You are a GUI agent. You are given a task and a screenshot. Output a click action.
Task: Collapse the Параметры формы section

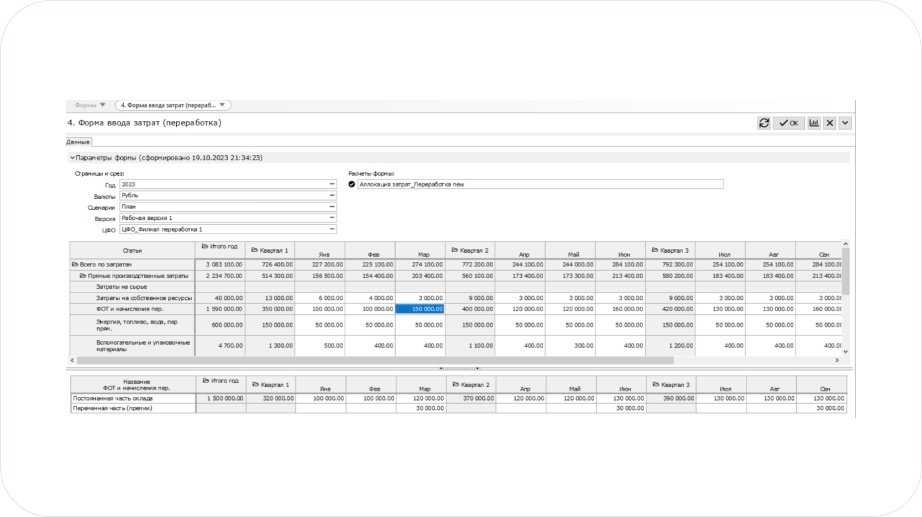coord(71,157)
